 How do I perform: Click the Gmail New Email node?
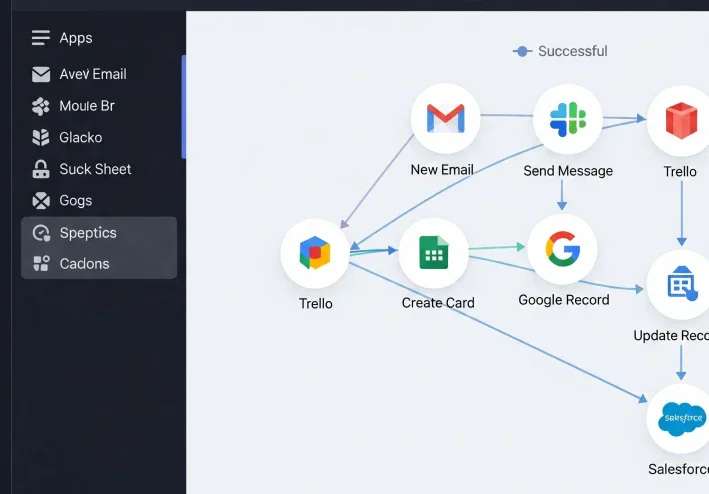[445, 119]
